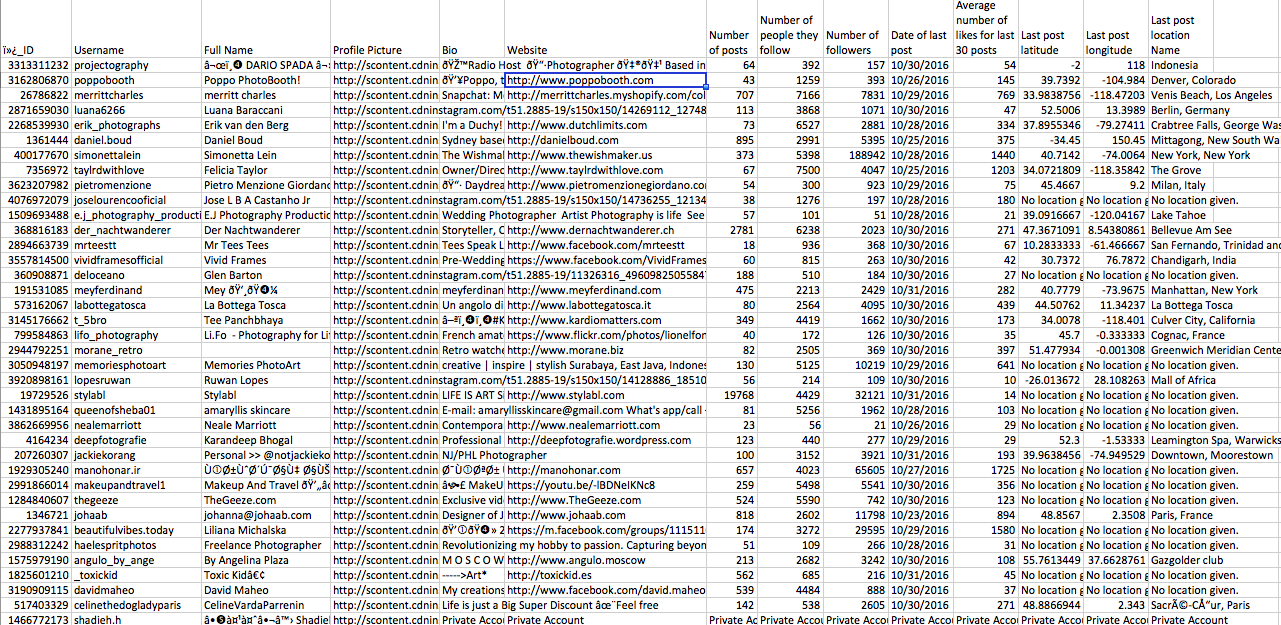Click website cell http://www.morane.biz
Screen dimensions: 1281x625
605,350
